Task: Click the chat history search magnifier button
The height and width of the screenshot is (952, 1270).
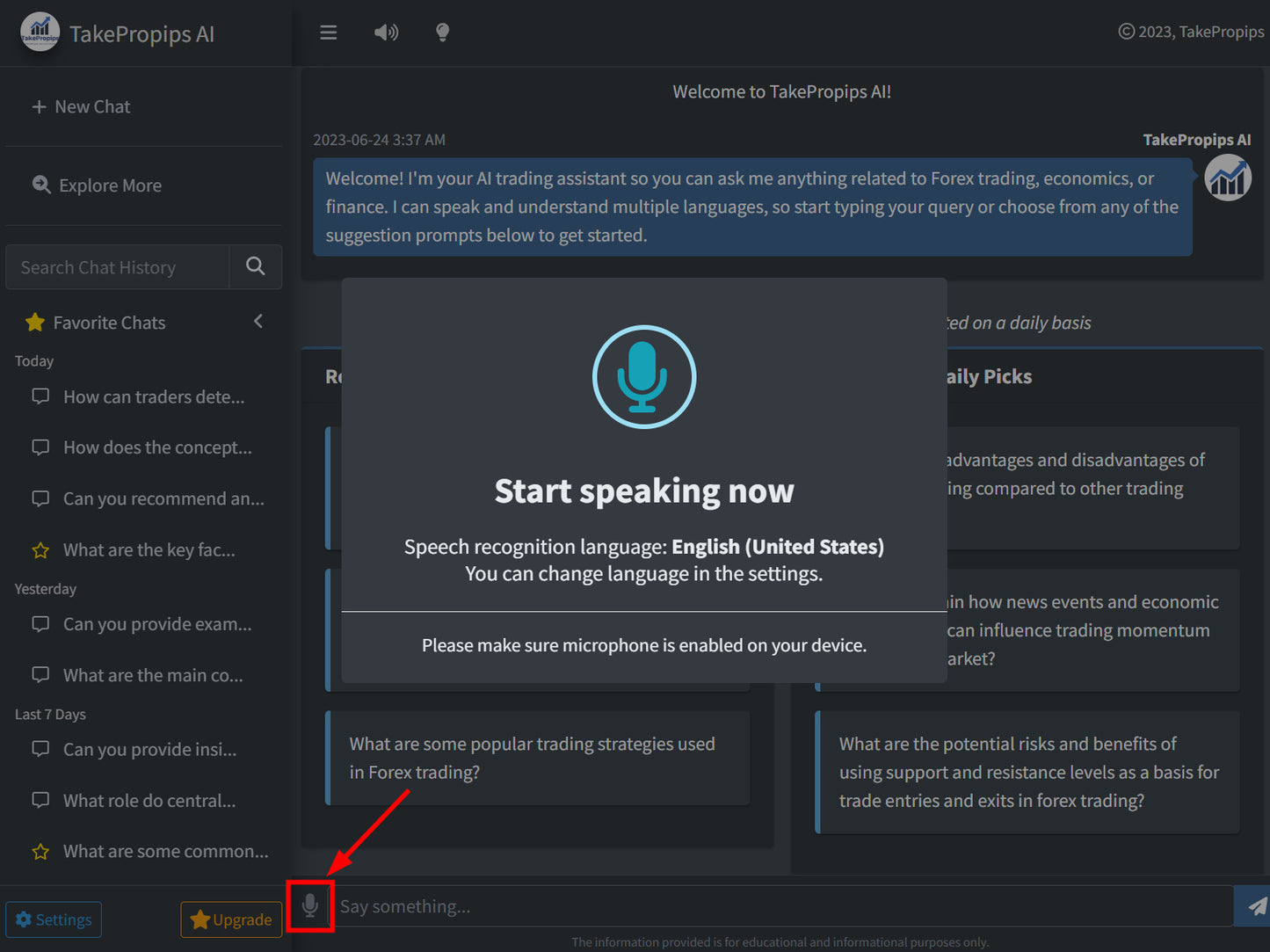Action: [x=256, y=267]
